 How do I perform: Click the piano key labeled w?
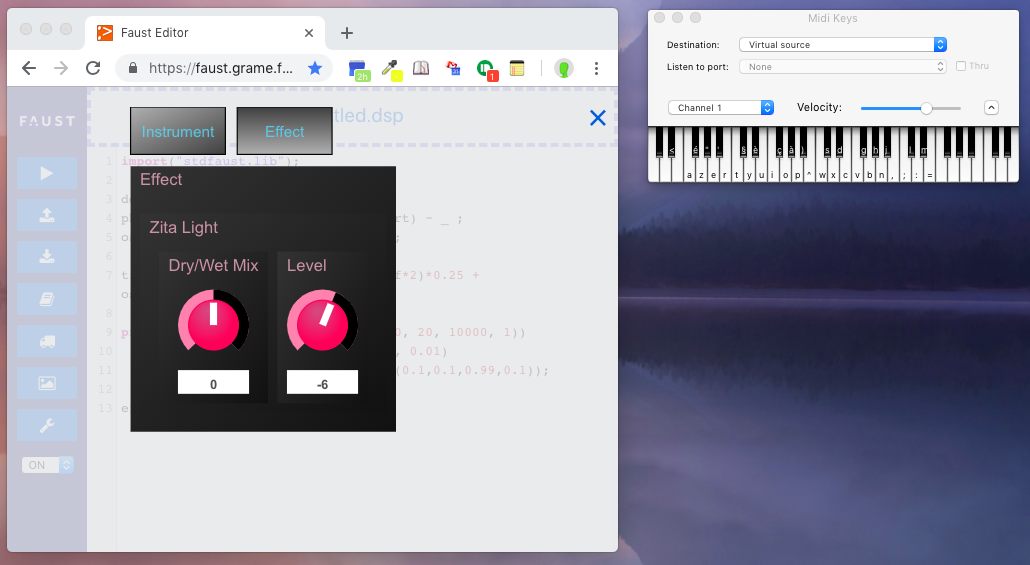822,171
